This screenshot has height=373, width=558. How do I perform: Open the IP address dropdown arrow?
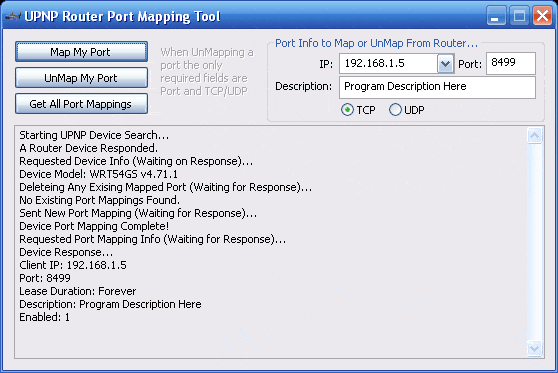pyautogui.click(x=445, y=64)
